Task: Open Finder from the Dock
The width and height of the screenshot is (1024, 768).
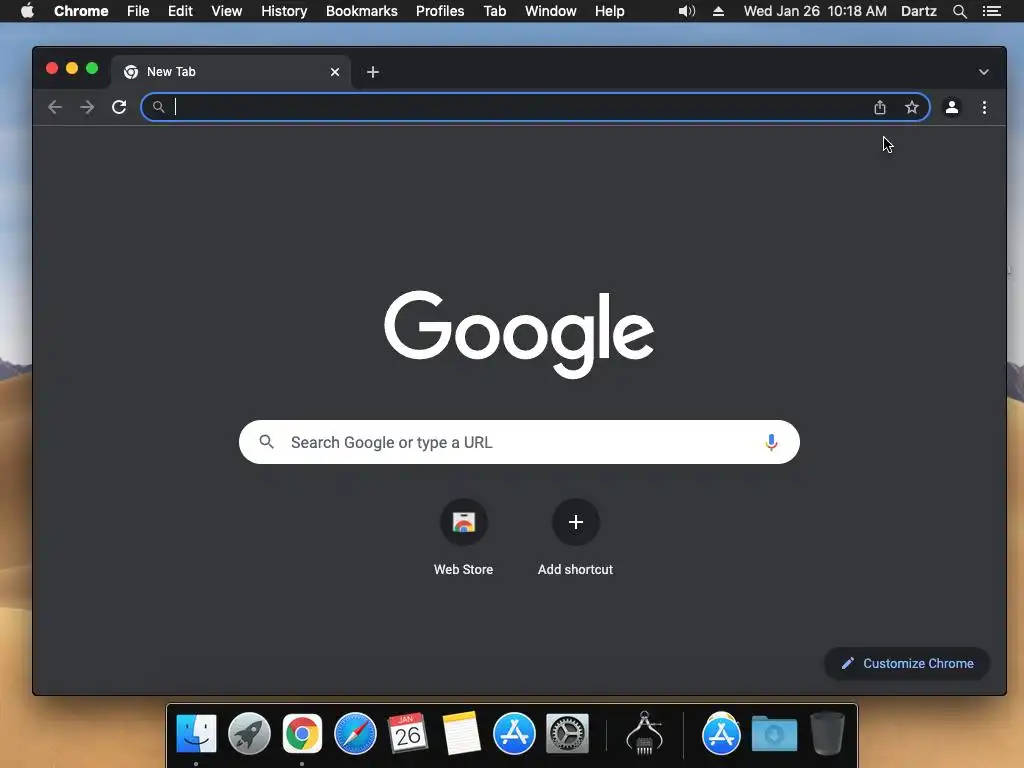Action: point(196,733)
